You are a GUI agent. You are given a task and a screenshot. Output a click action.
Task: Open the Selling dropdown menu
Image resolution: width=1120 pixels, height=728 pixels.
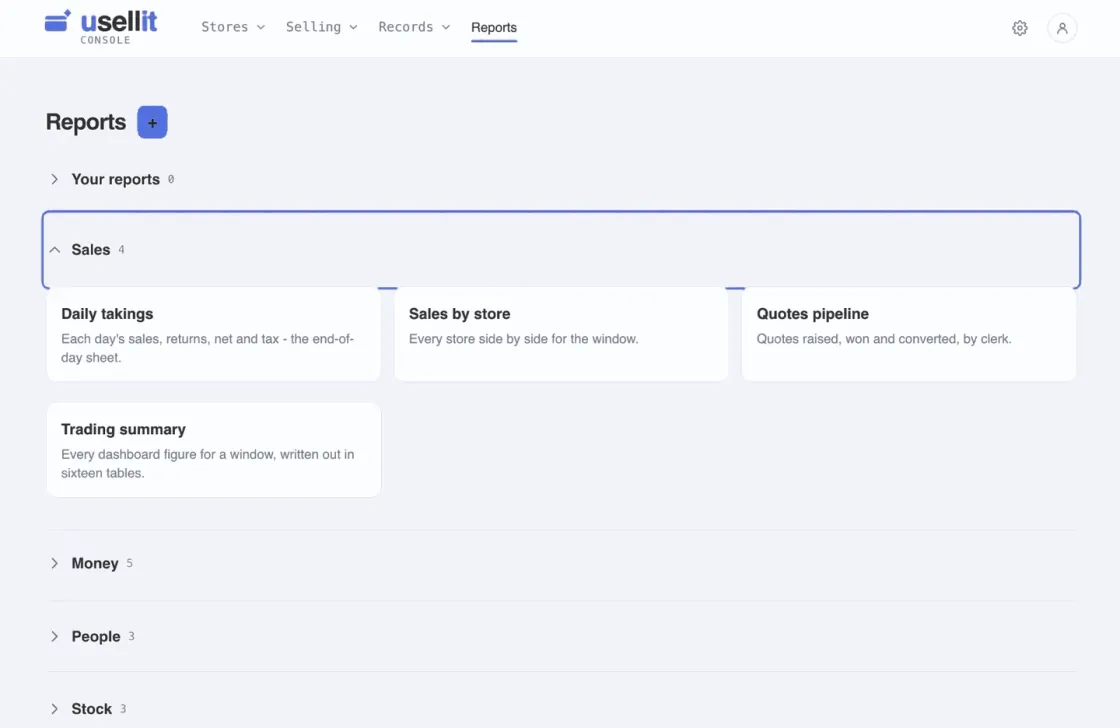coord(321,27)
